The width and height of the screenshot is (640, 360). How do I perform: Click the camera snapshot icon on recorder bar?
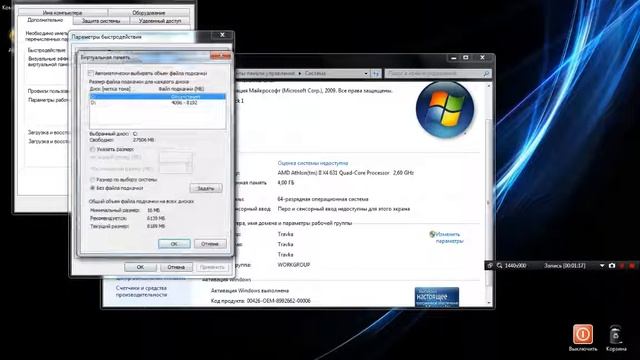612,266
